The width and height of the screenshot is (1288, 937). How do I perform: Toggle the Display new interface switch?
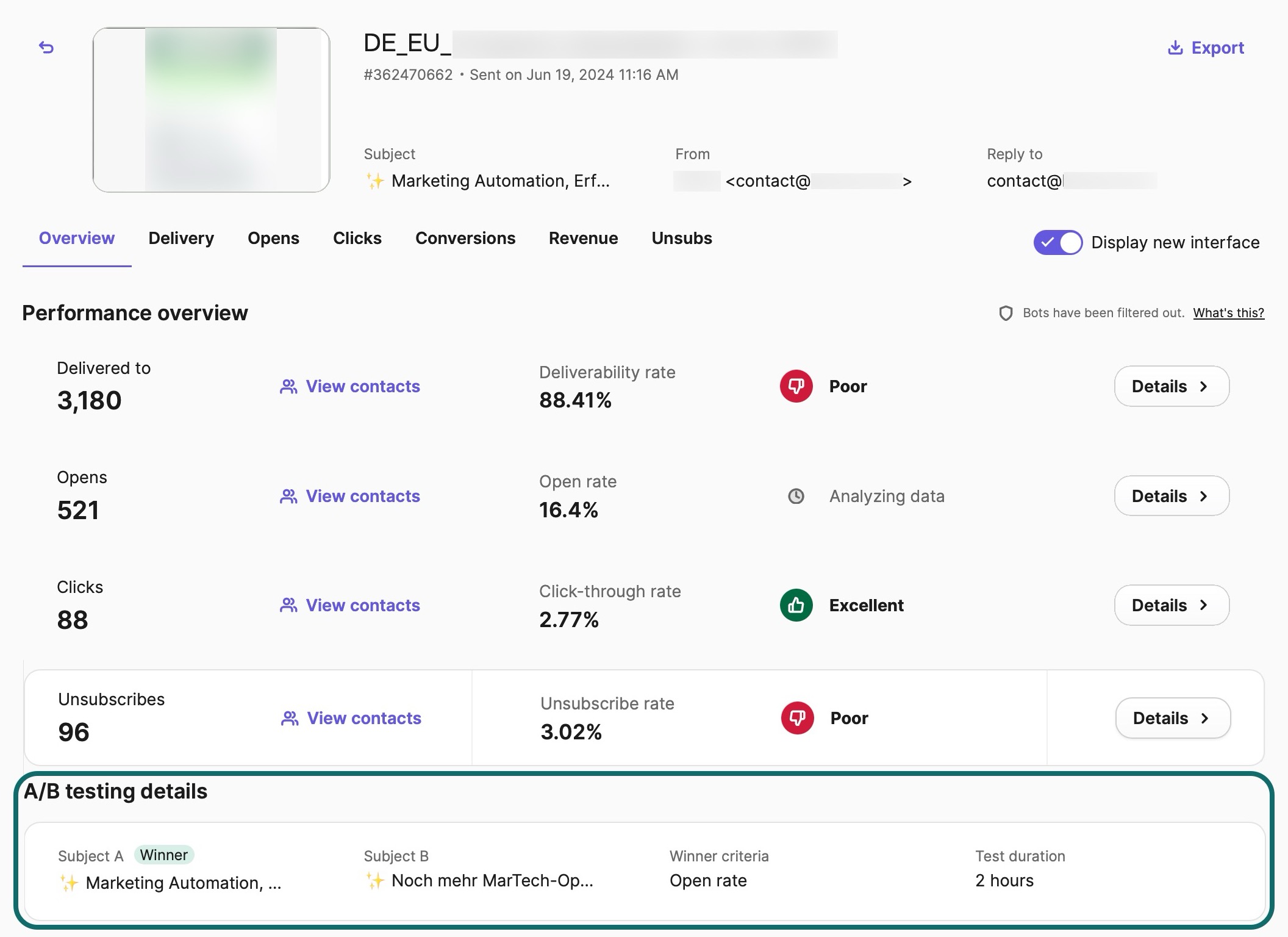pyautogui.click(x=1057, y=242)
